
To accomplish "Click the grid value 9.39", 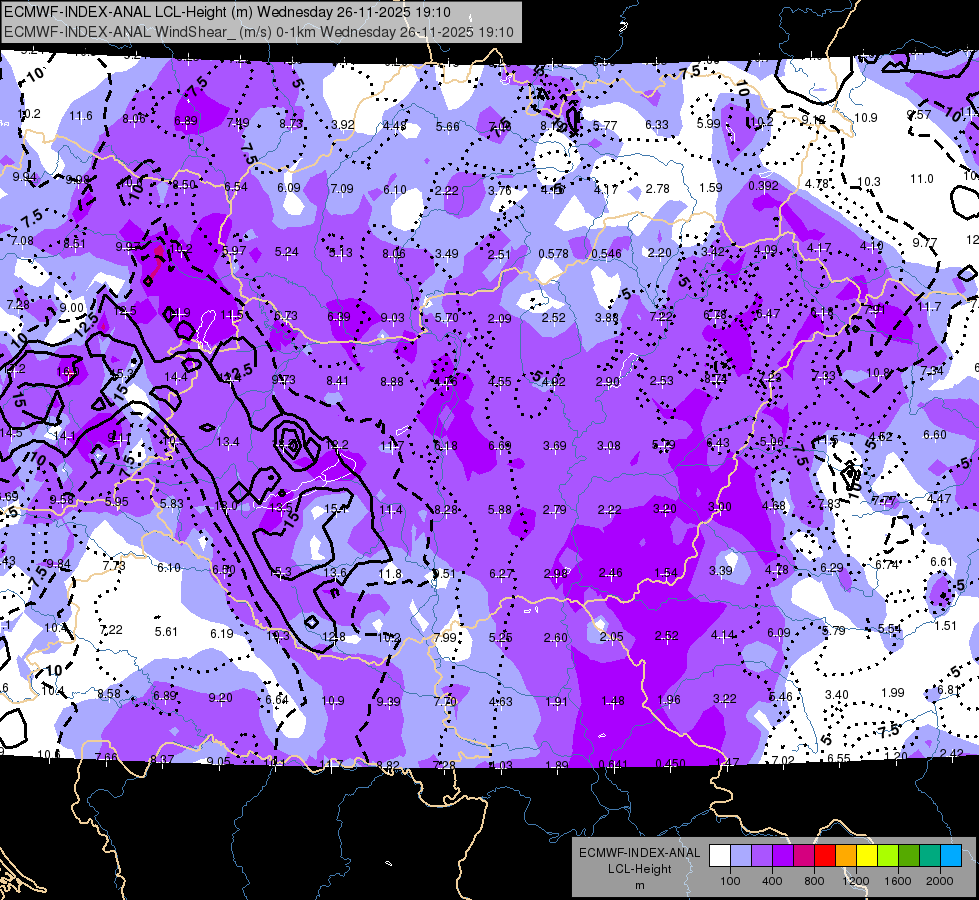I will pos(388,702).
